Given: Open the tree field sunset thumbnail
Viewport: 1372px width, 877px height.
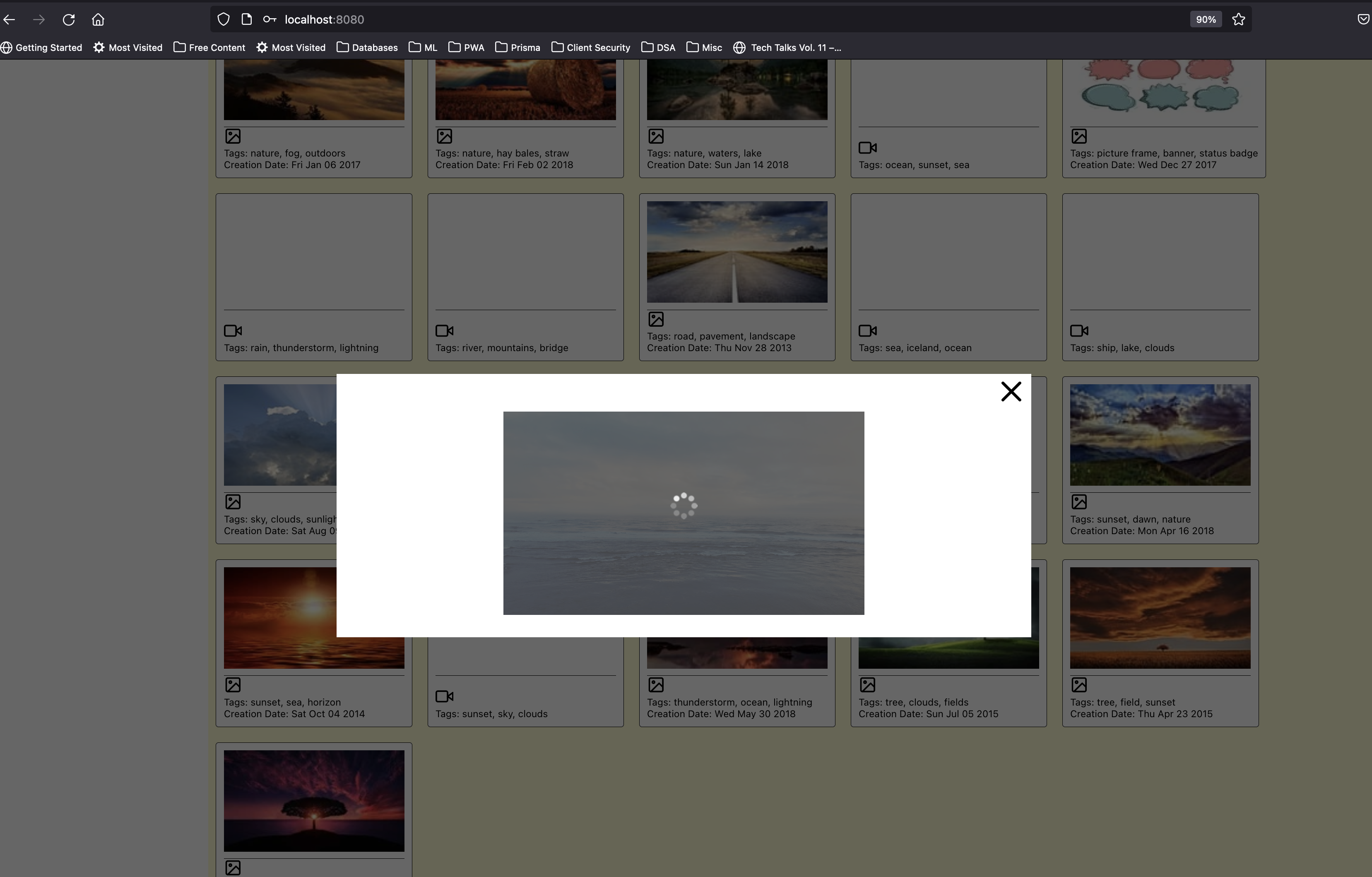Looking at the screenshot, I should coord(1160,618).
